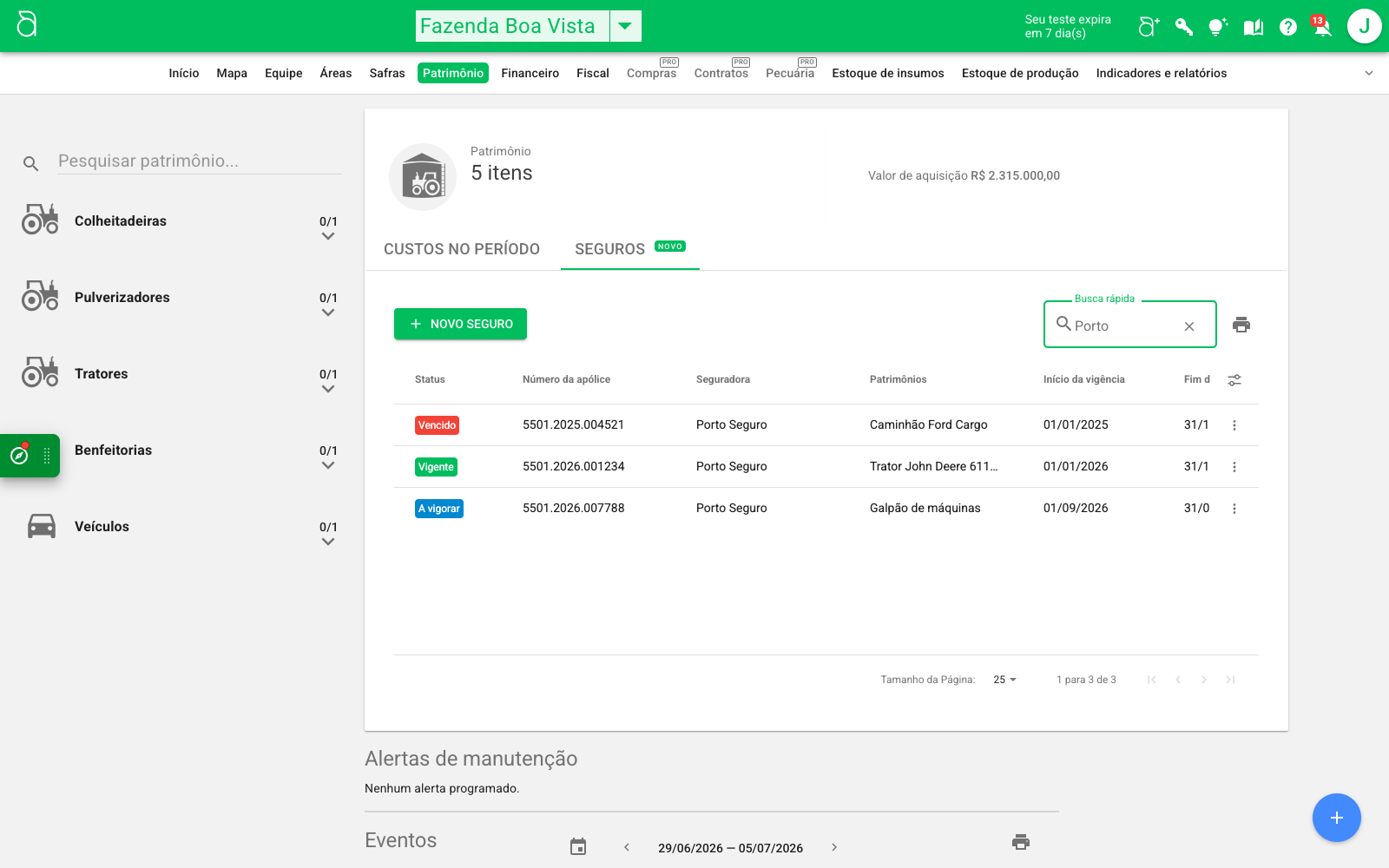
Task: Click the A vigorar status badge
Action: (439, 509)
